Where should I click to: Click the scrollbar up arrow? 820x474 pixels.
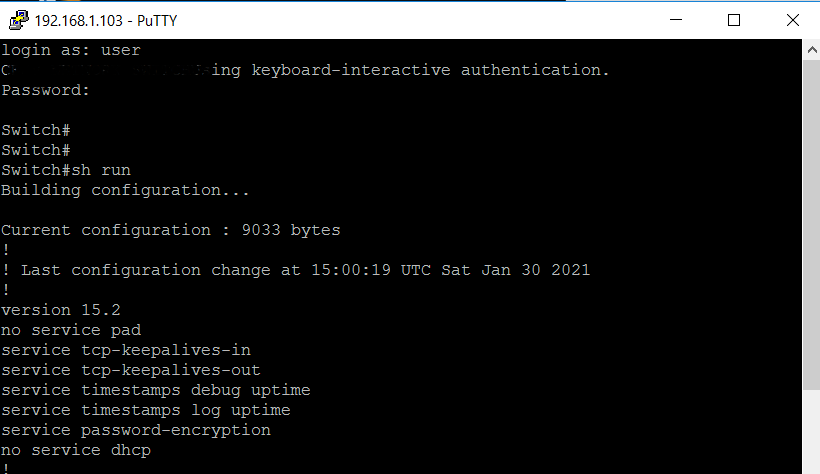click(x=812, y=50)
